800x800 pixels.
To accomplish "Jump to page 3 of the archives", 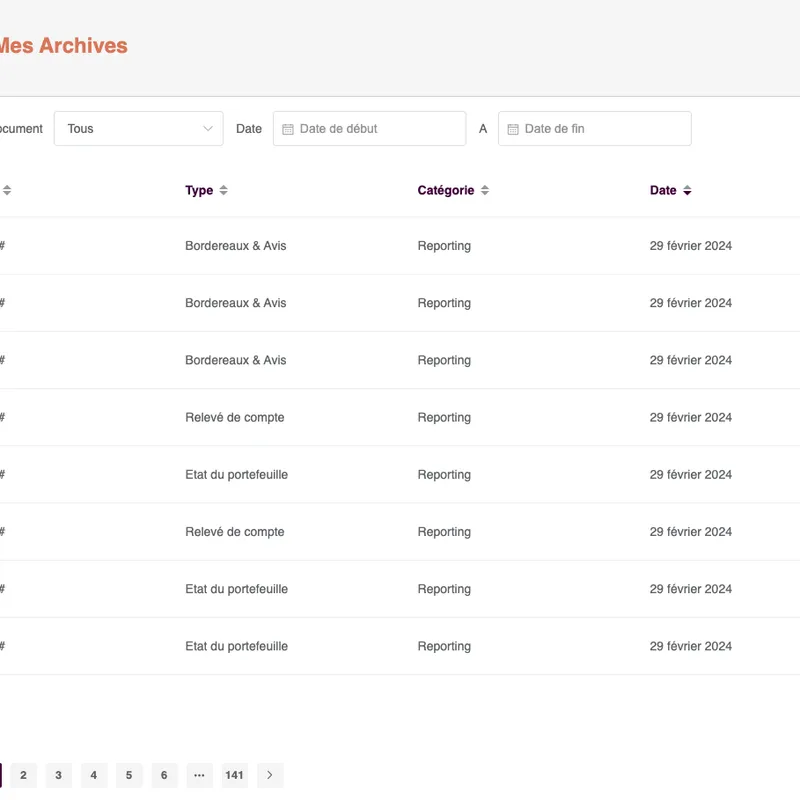I will (58, 775).
